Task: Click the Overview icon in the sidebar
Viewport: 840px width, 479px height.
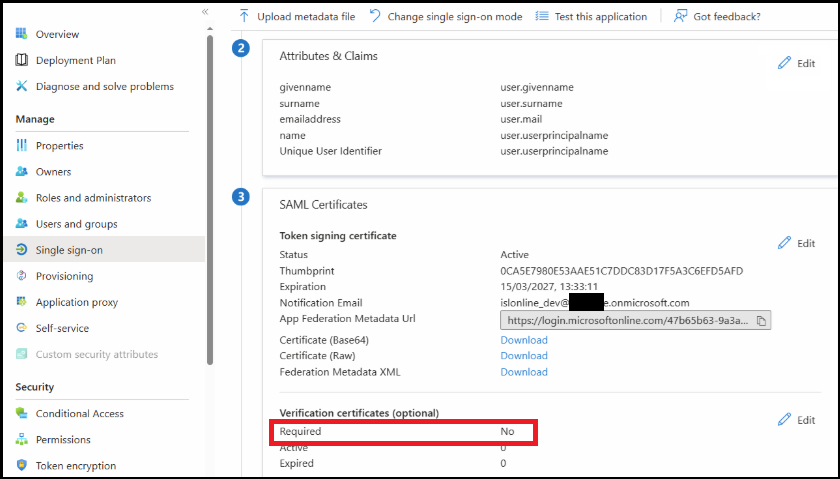Action: [x=21, y=34]
